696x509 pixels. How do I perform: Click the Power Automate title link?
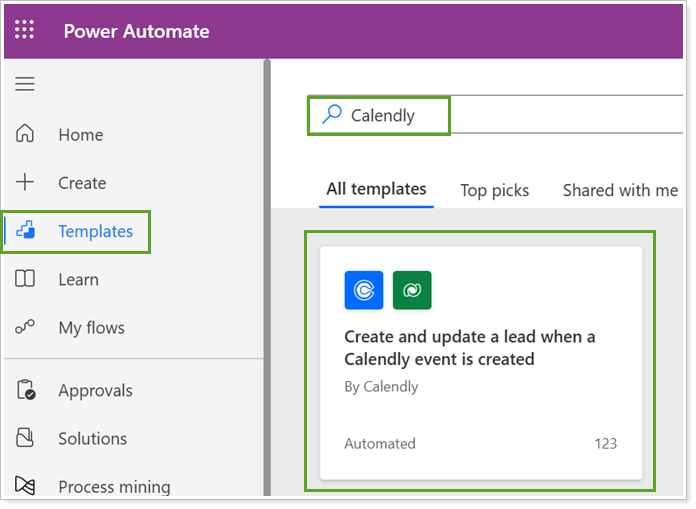[x=136, y=31]
